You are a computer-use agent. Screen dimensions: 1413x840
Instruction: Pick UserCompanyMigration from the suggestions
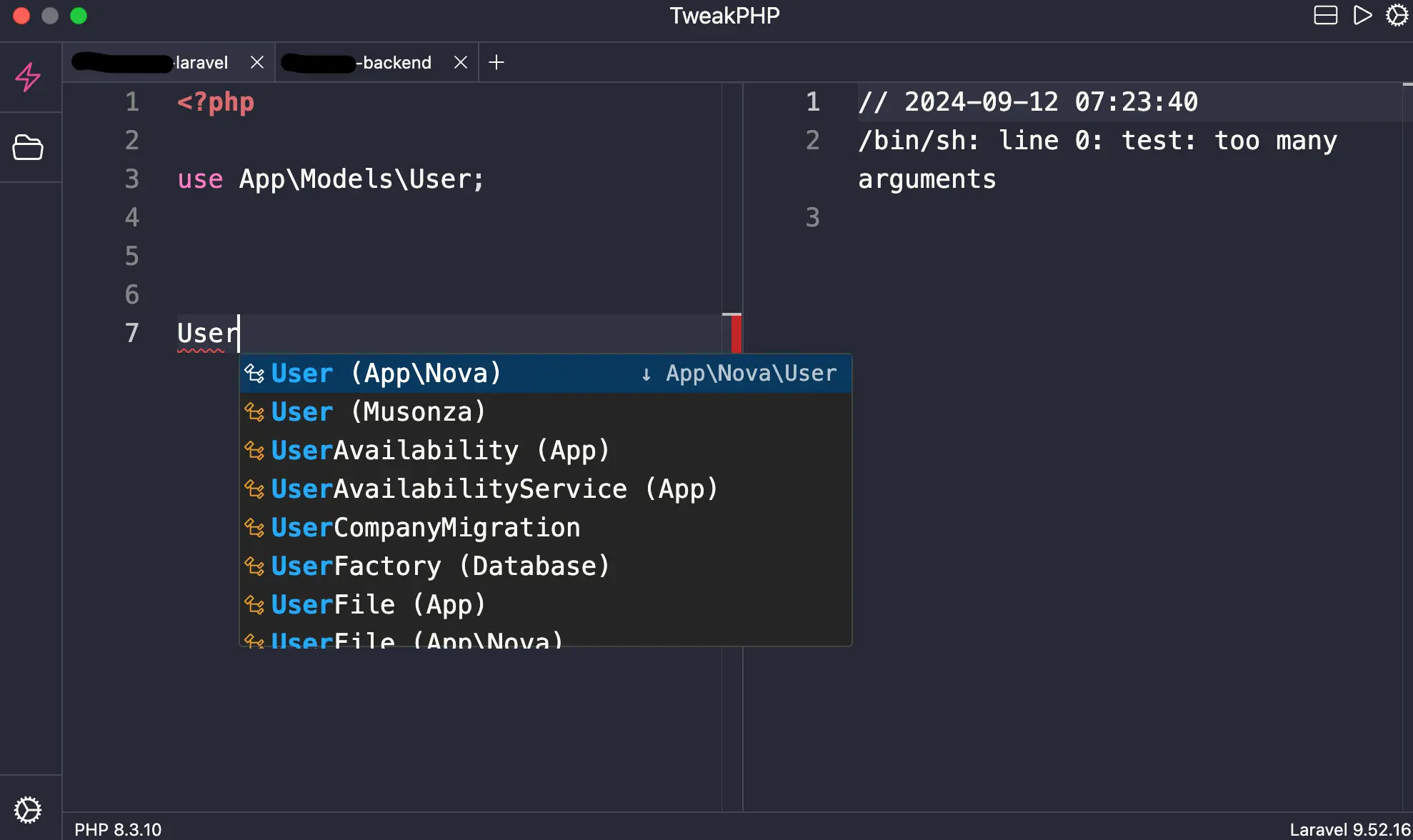tap(425, 527)
